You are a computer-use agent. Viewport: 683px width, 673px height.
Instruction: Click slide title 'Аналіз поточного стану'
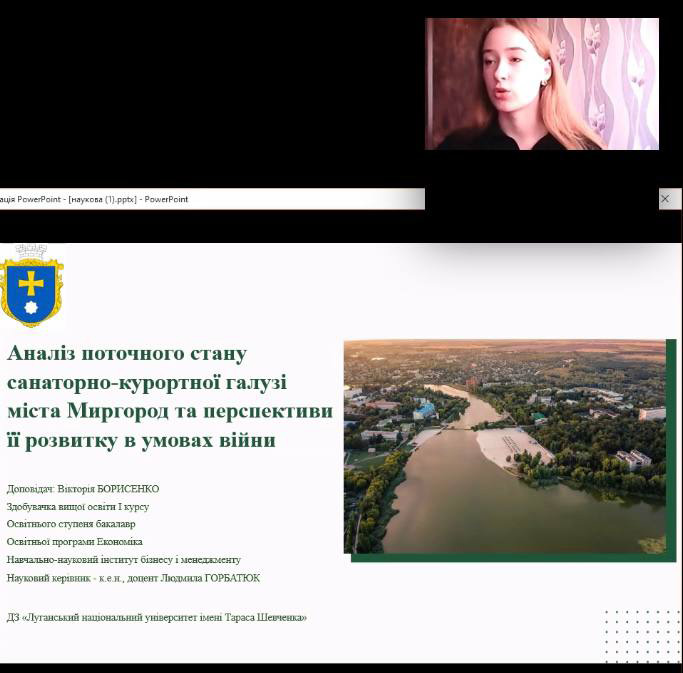tap(127, 353)
